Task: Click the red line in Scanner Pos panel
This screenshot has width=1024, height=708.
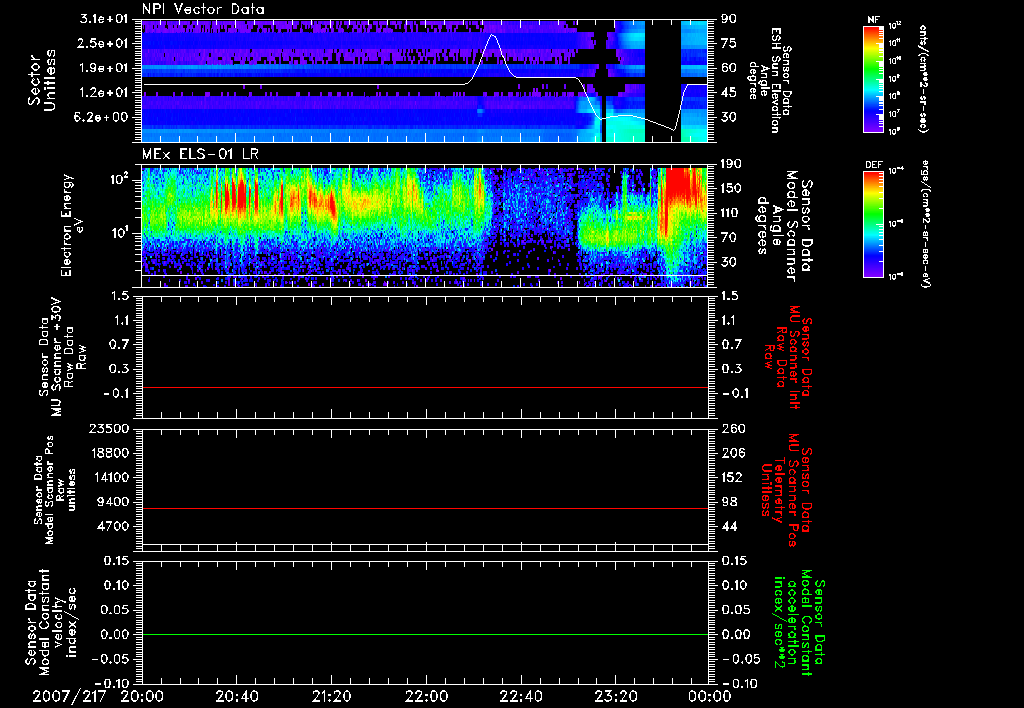Action: point(425,508)
